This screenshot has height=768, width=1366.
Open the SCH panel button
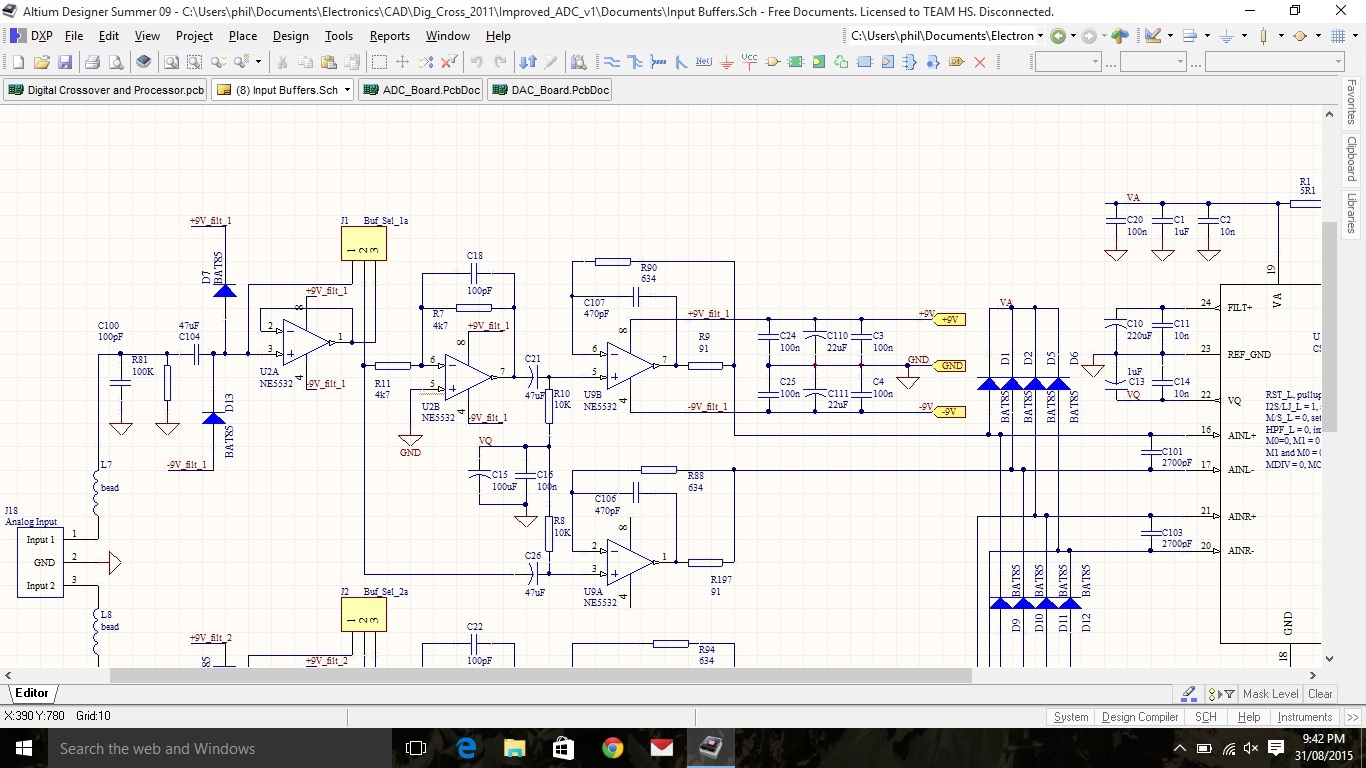tap(1206, 717)
